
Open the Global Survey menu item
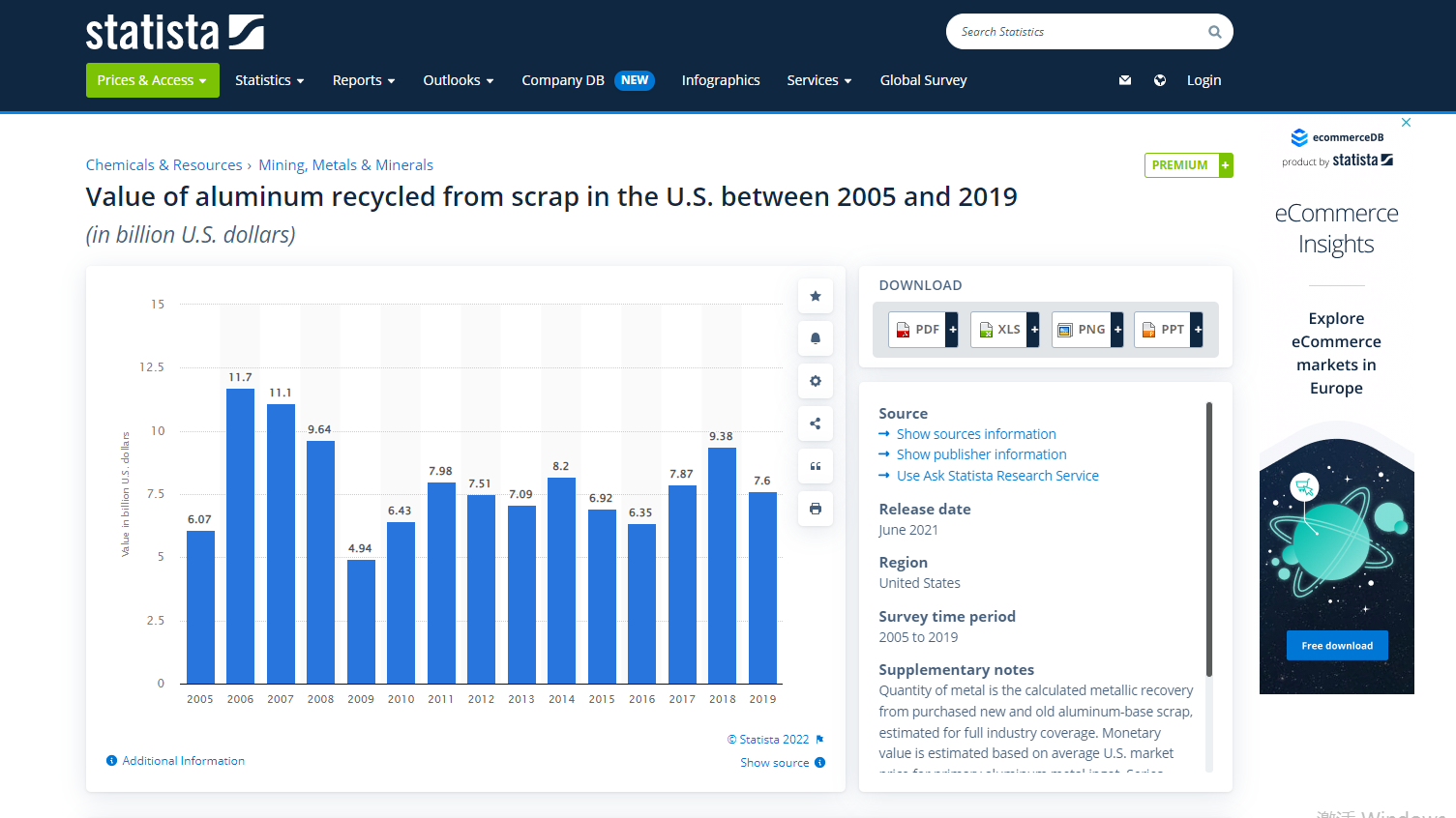[923, 80]
